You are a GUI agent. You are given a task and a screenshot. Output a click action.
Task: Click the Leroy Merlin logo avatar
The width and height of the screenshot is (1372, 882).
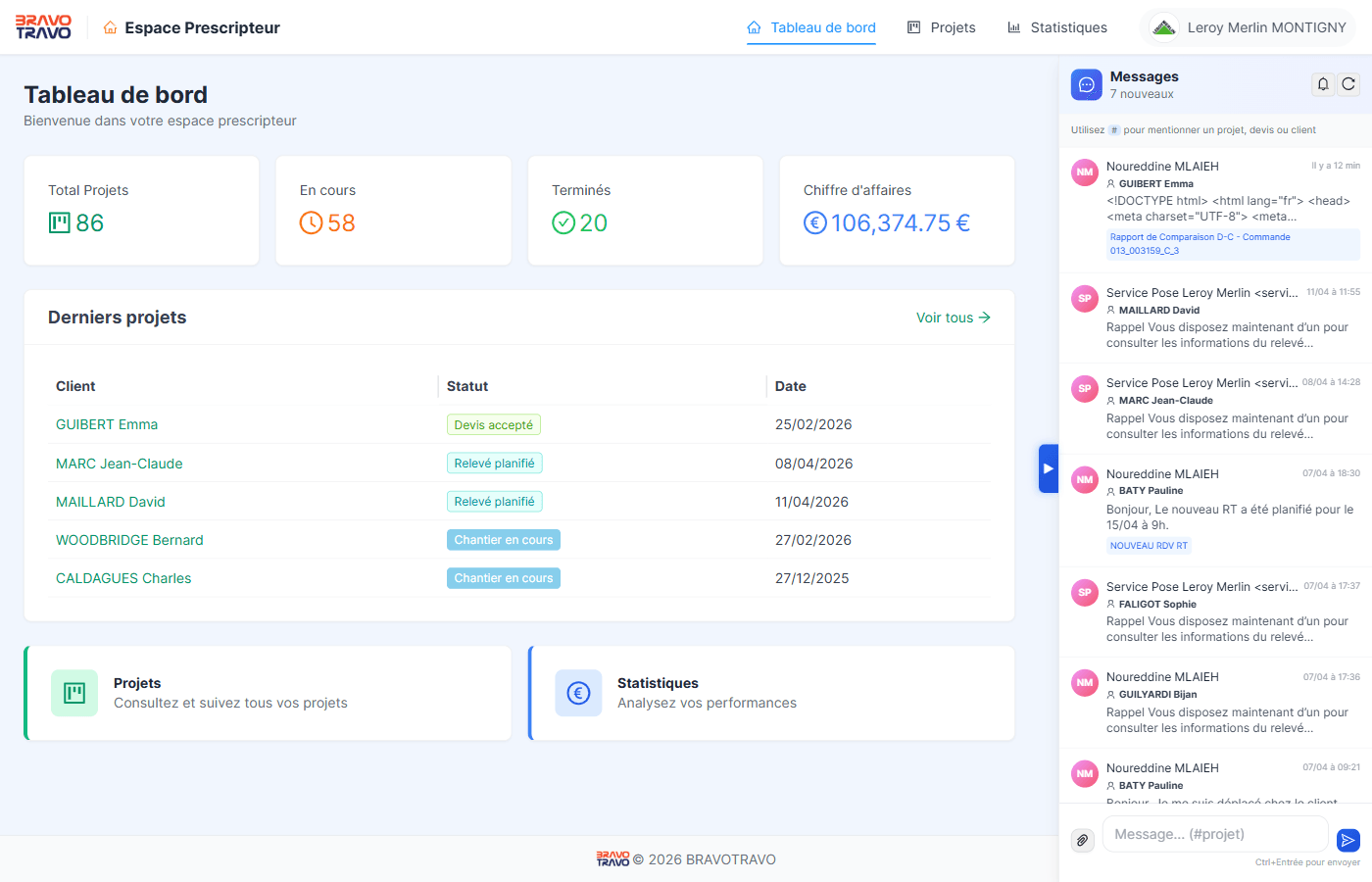[1164, 27]
